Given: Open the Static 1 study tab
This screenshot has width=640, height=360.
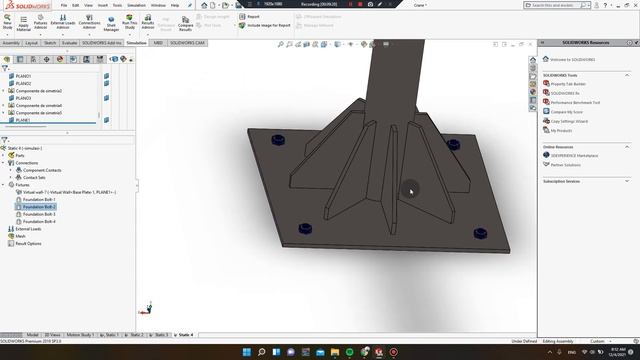Looking at the screenshot, I should (109, 335).
